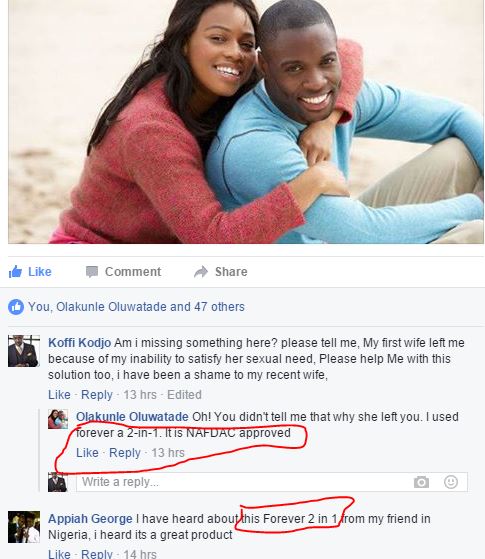Open Koffi Kodjo's profile picture
Image resolution: width=485 pixels, height=559 pixels.
click(24, 351)
